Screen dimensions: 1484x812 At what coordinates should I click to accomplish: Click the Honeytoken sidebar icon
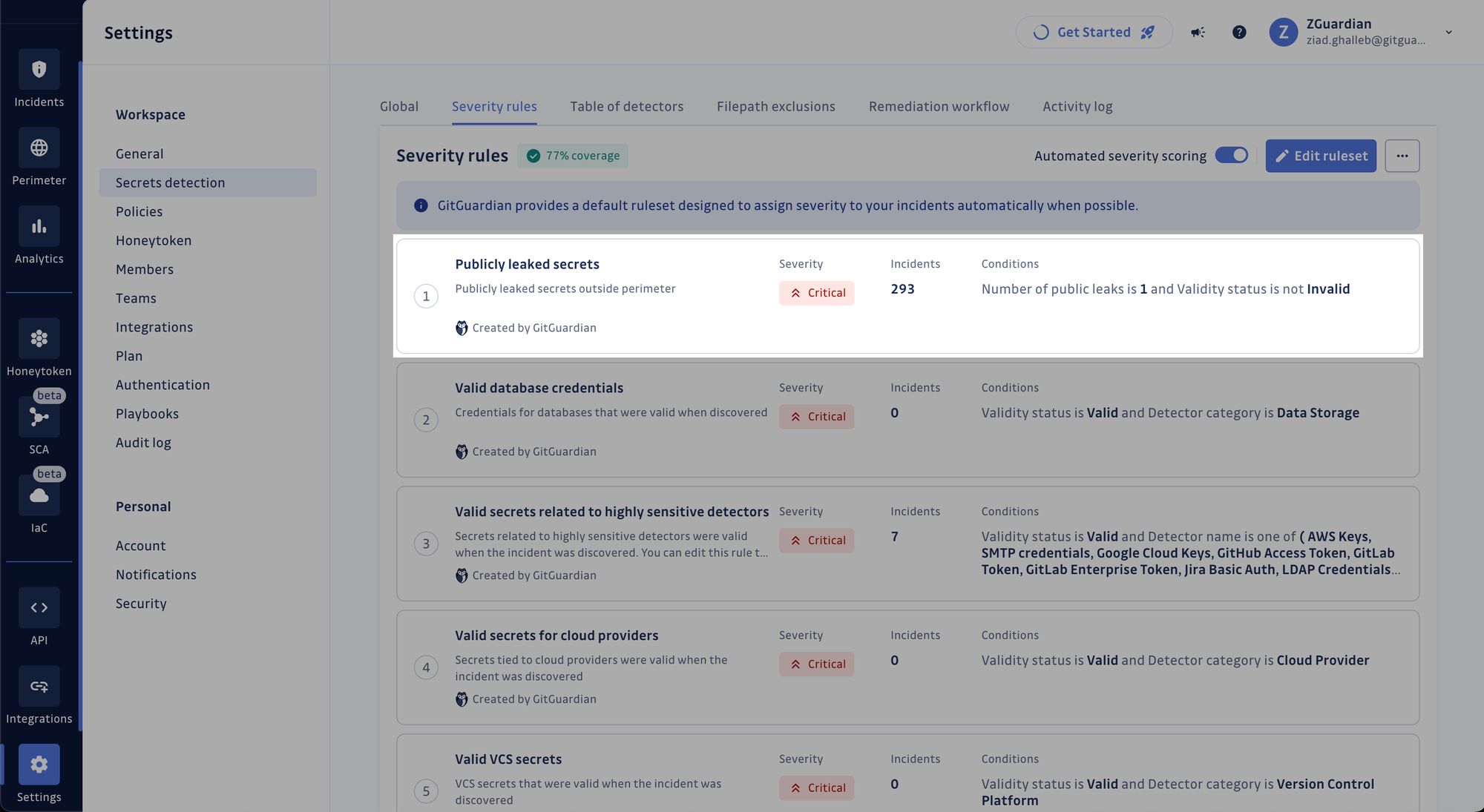pos(39,339)
